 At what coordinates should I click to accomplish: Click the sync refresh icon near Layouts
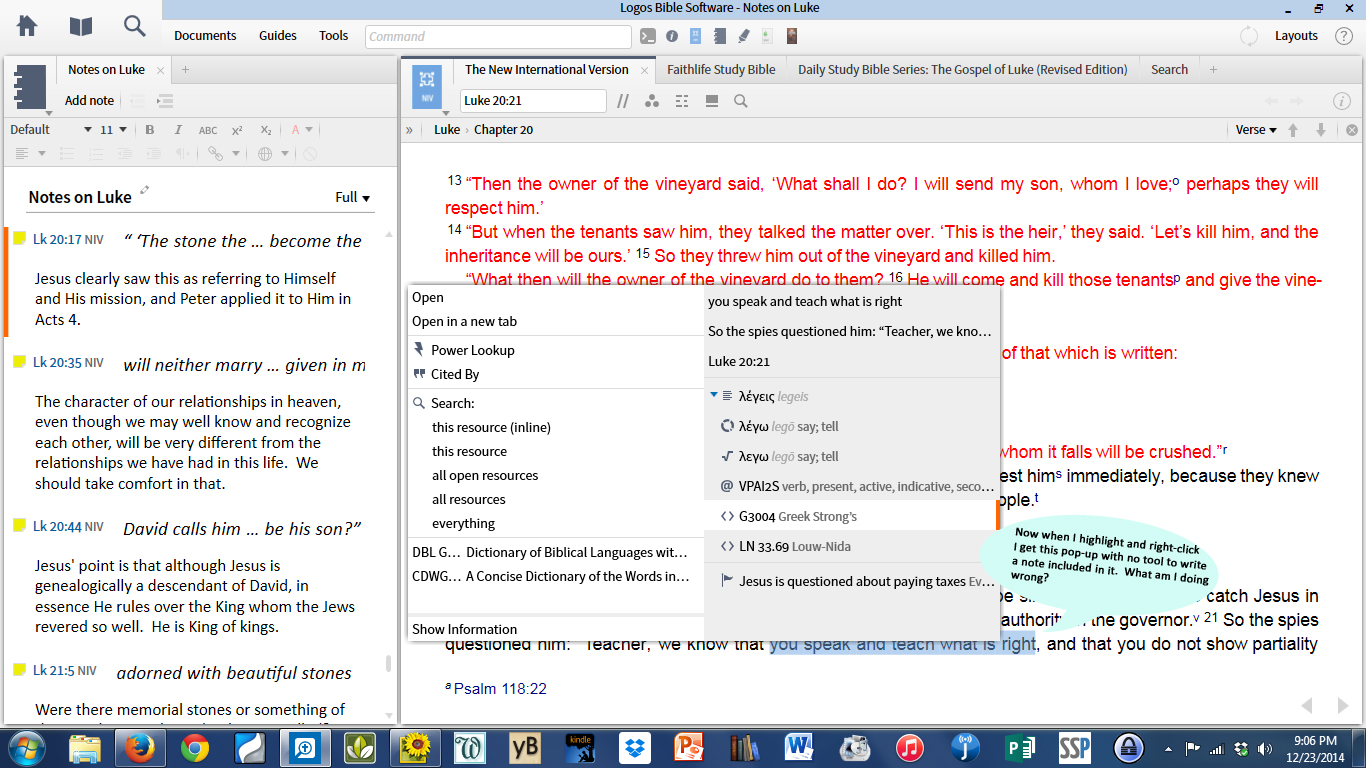(1249, 36)
